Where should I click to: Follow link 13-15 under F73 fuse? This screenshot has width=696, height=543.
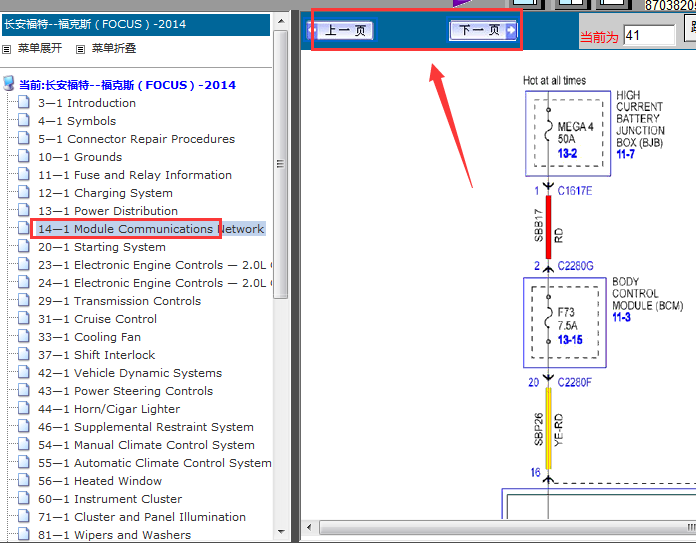point(570,340)
